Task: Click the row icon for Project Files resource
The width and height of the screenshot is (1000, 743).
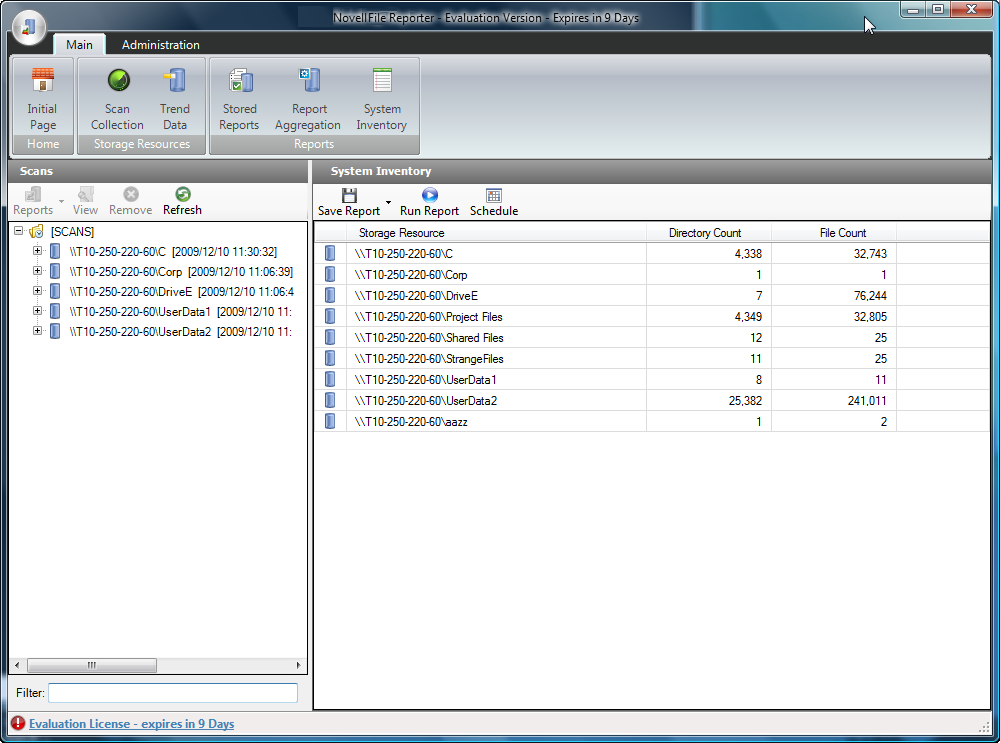Action: pos(330,316)
